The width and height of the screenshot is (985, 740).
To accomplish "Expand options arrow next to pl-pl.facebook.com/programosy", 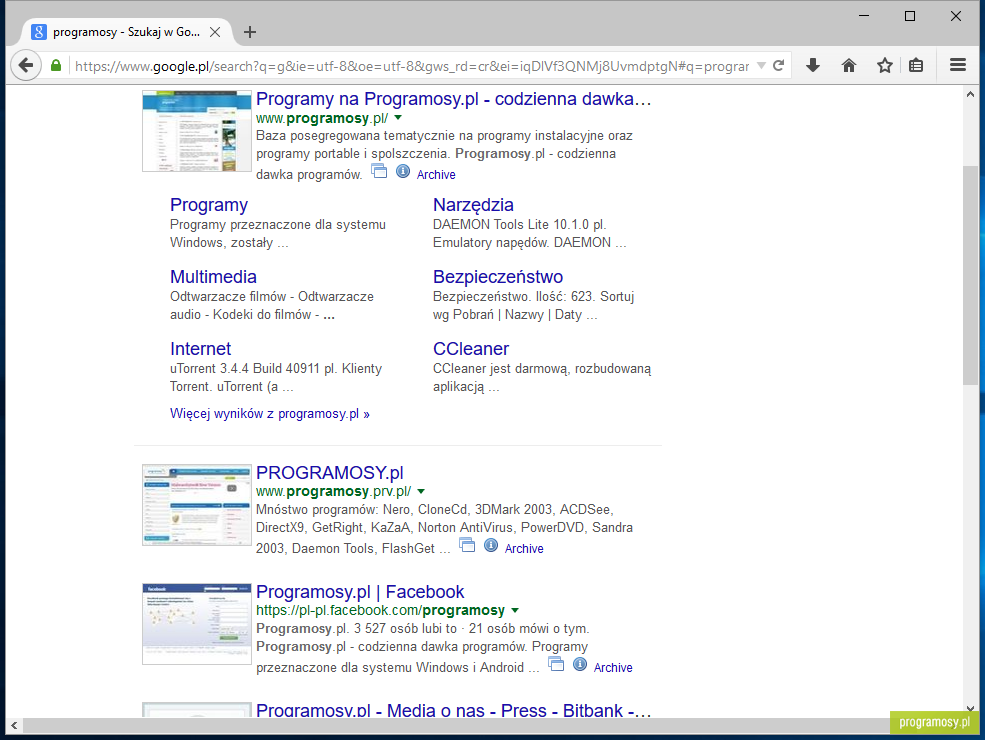I will pos(515,610).
